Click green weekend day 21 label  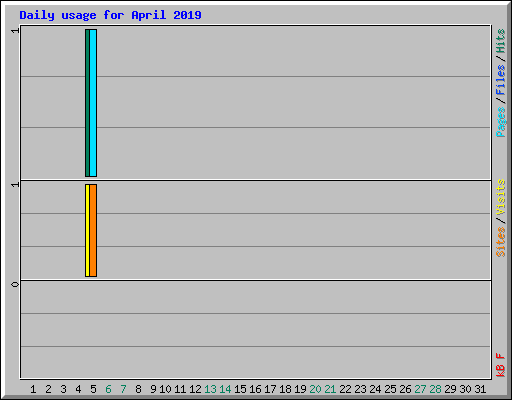(330, 389)
